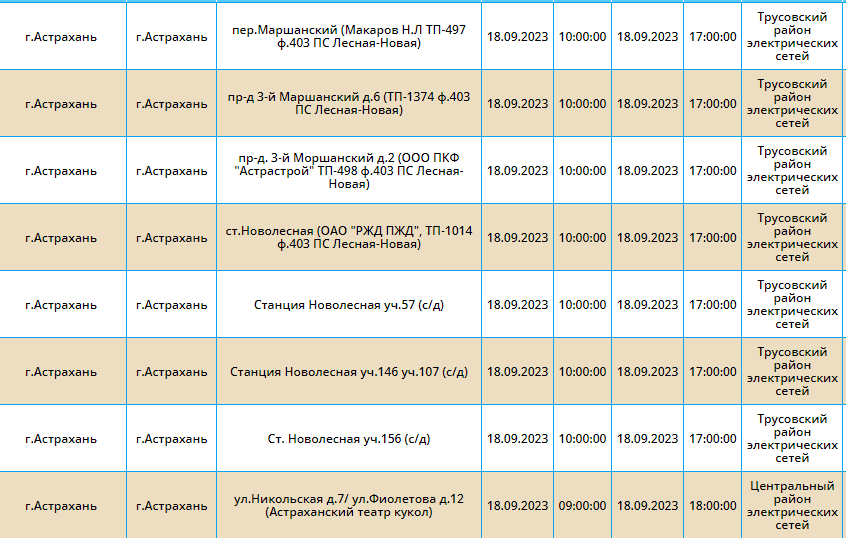This screenshot has height=538, width=846.
Task: Select date before 10:00:00 in Астрастрой ТП-498 row
Action: click(x=517, y=171)
